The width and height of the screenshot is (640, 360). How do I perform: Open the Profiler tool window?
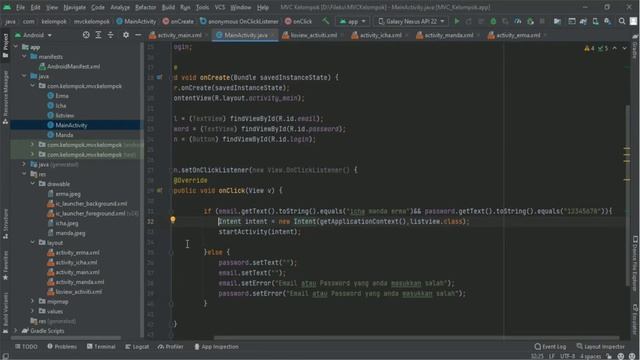[x=170, y=347]
